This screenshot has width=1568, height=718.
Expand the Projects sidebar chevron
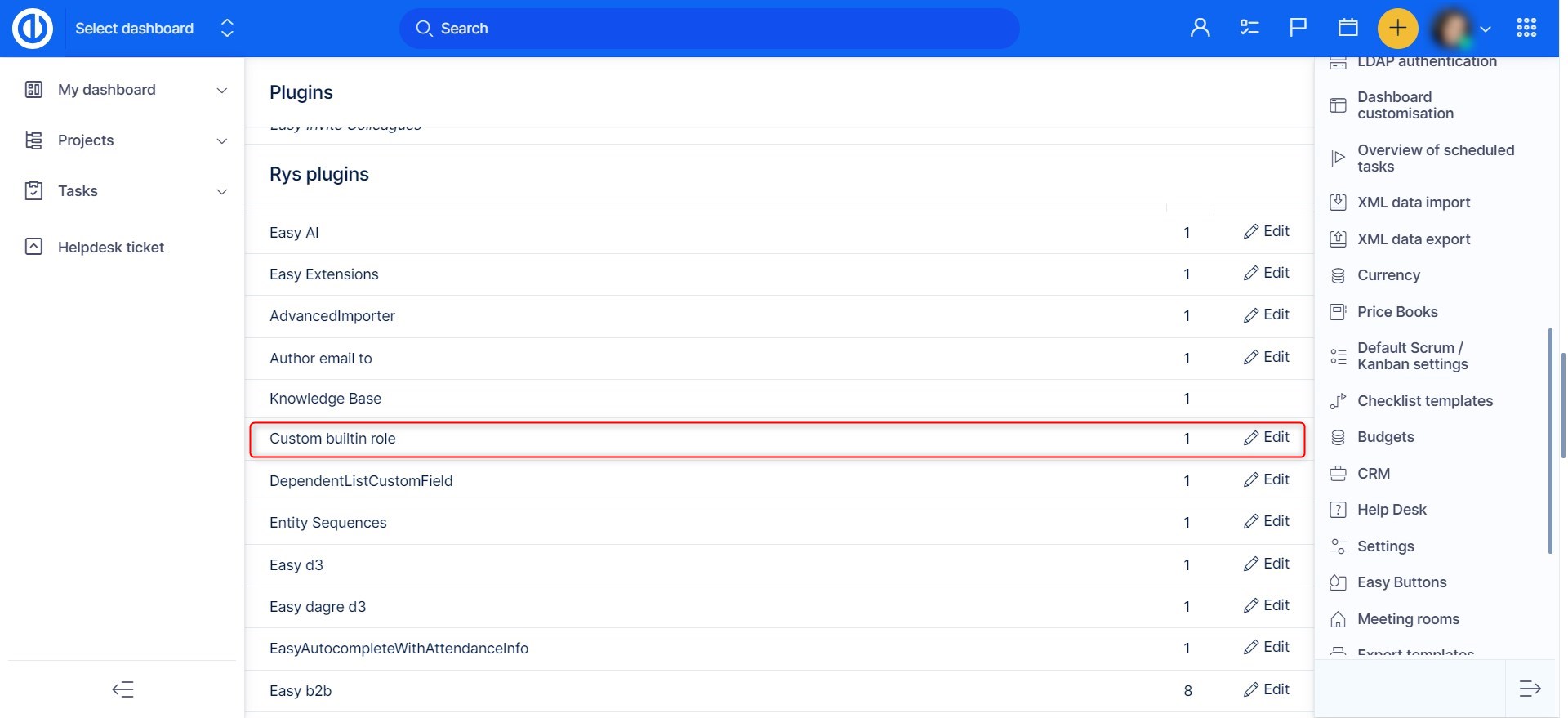[x=221, y=141]
